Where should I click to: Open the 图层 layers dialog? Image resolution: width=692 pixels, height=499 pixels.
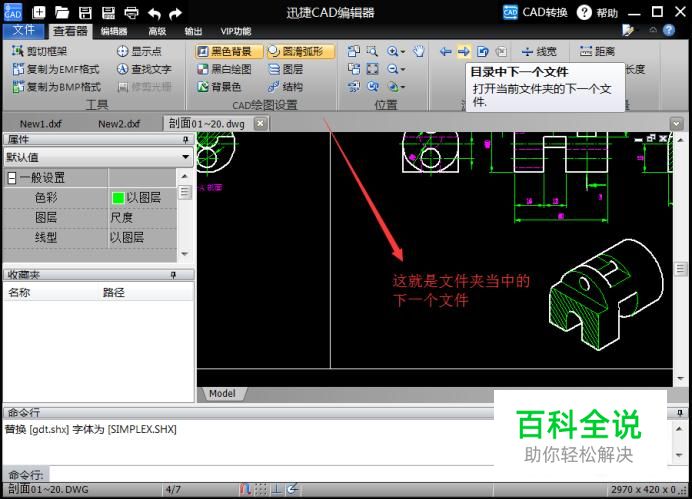pos(286,69)
